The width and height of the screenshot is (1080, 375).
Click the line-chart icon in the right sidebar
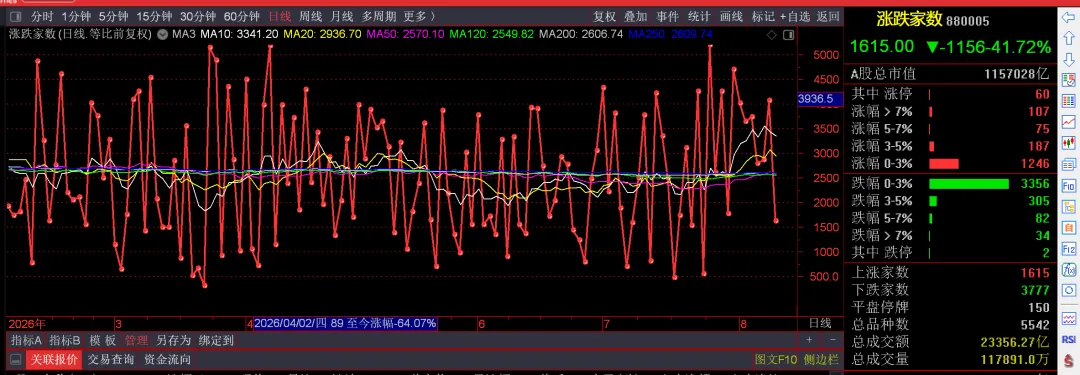[1069, 121]
